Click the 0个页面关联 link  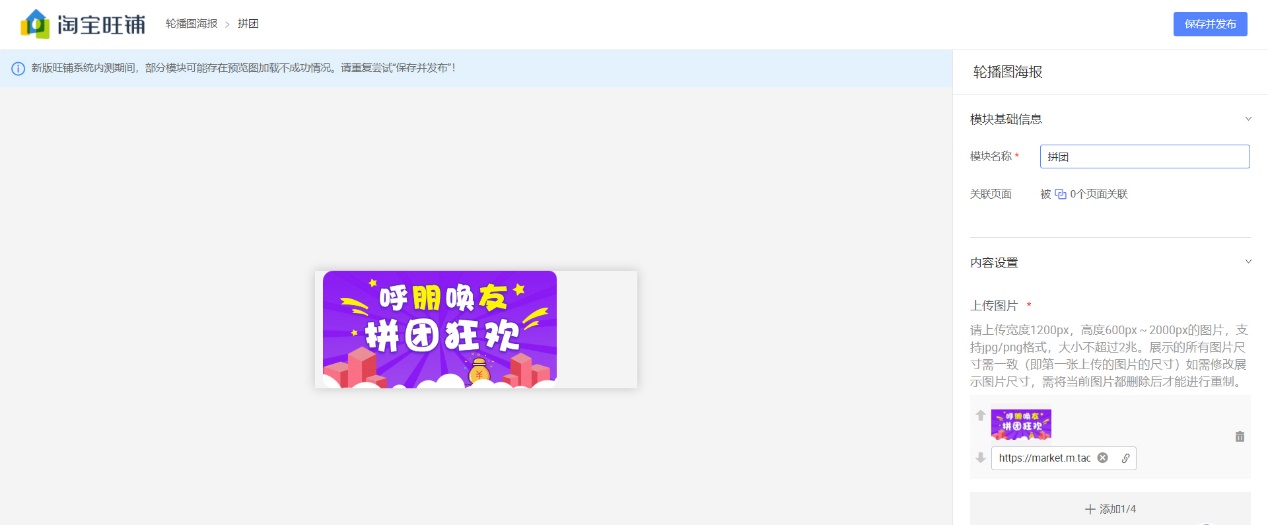click(x=1098, y=194)
